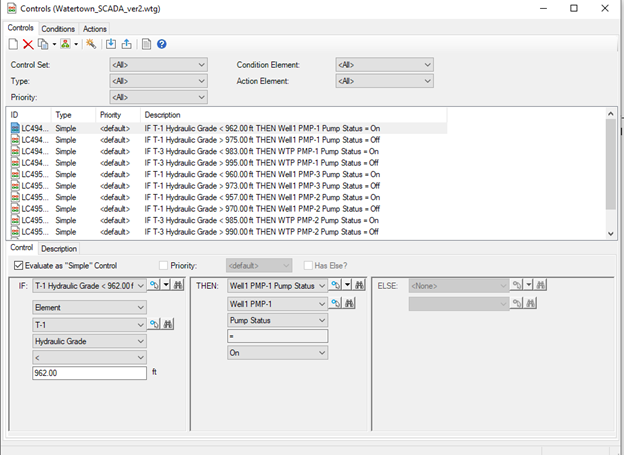Click the binoculars Find icon beside THEN action

tap(359, 285)
